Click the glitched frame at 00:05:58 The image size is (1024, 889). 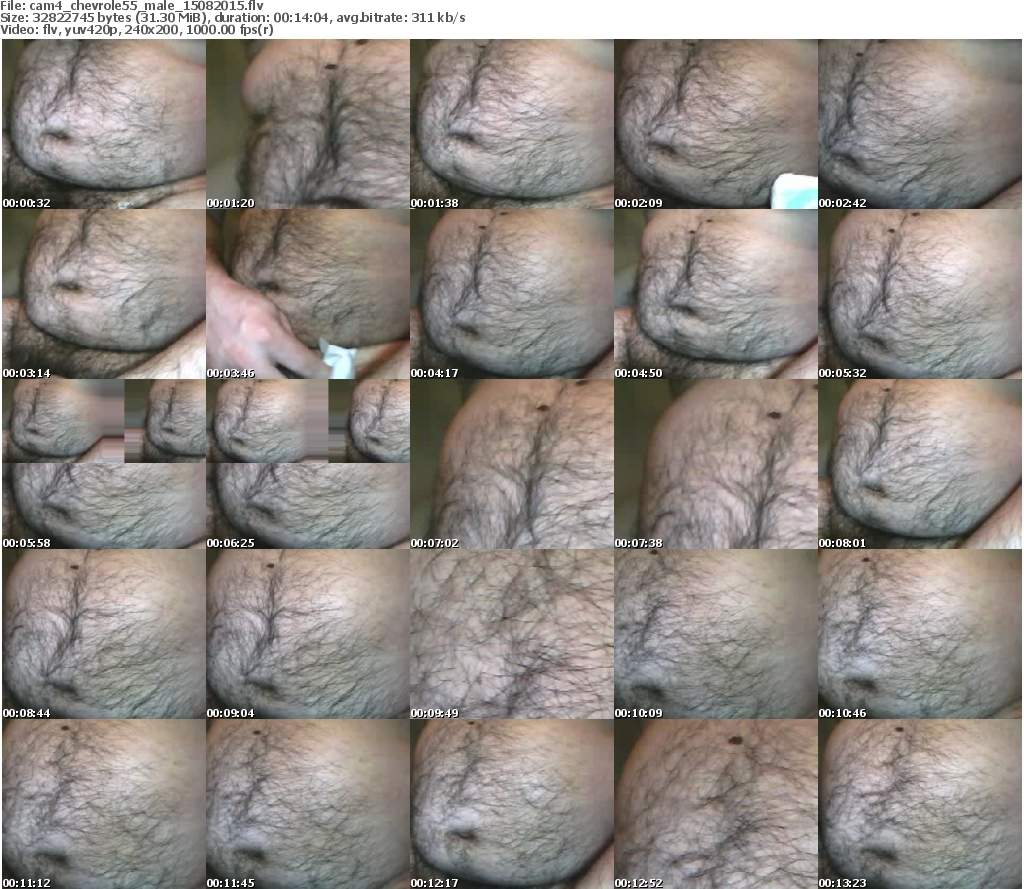(104, 464)
